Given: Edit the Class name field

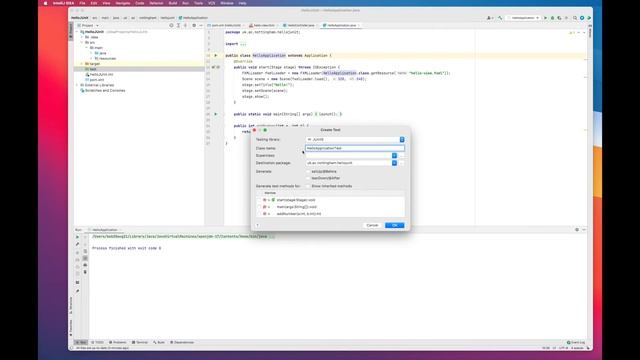Looking at the screenshot, I should pos(355,148).
